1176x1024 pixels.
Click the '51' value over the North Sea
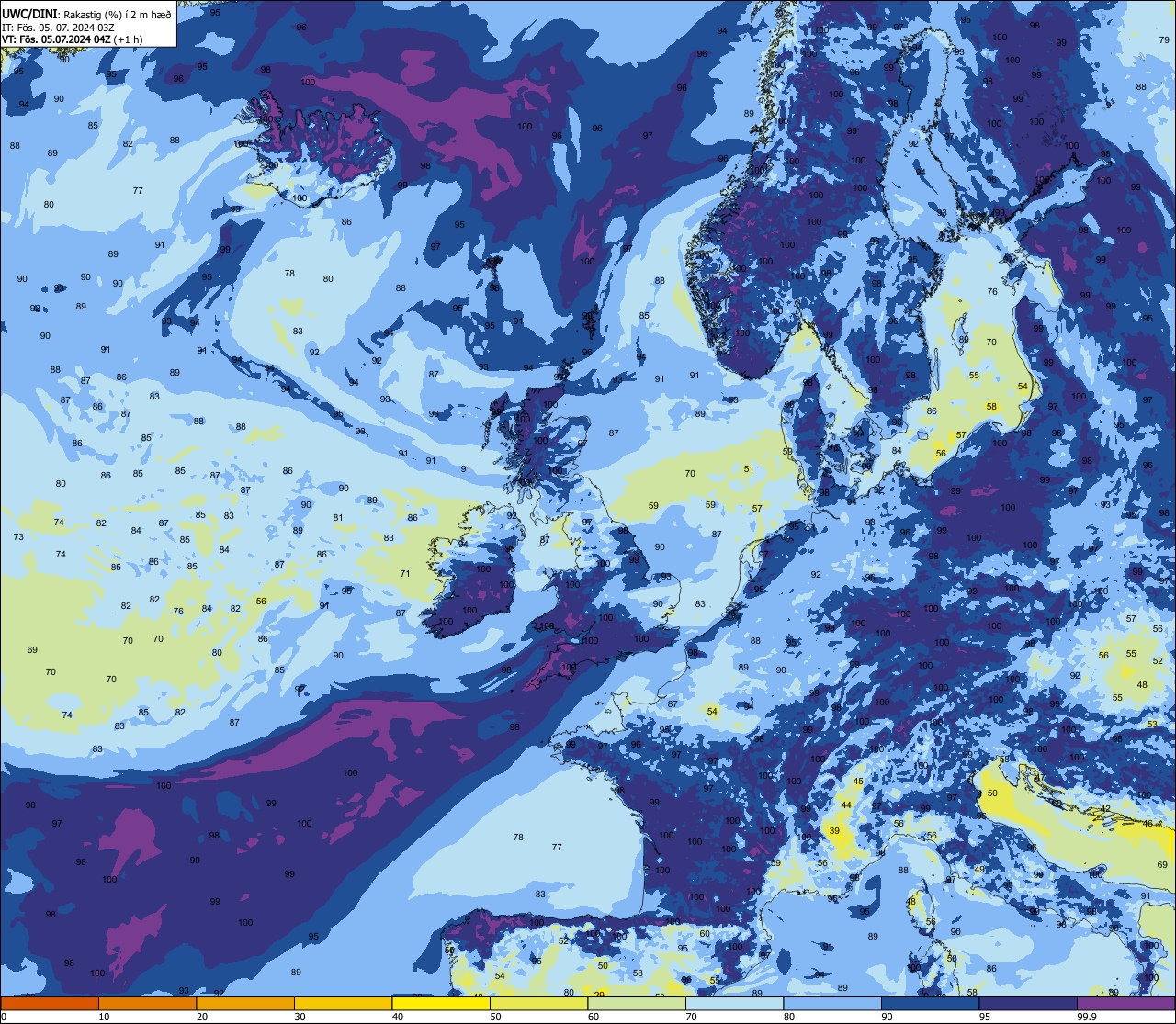point(749,469)
